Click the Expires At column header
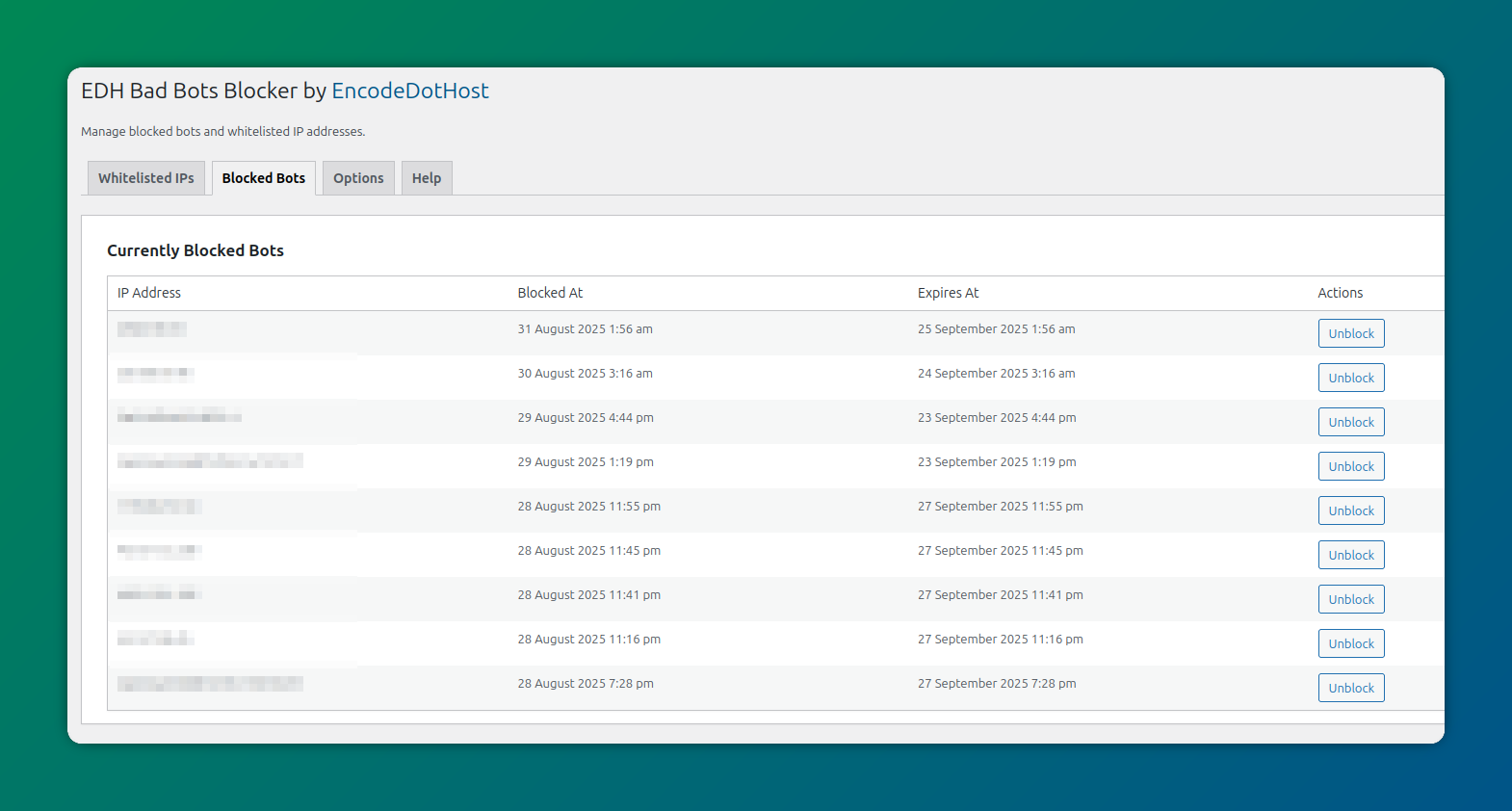Image resolution: width=1512 pixels, height=811 pixels. click(x=948, y=293)
